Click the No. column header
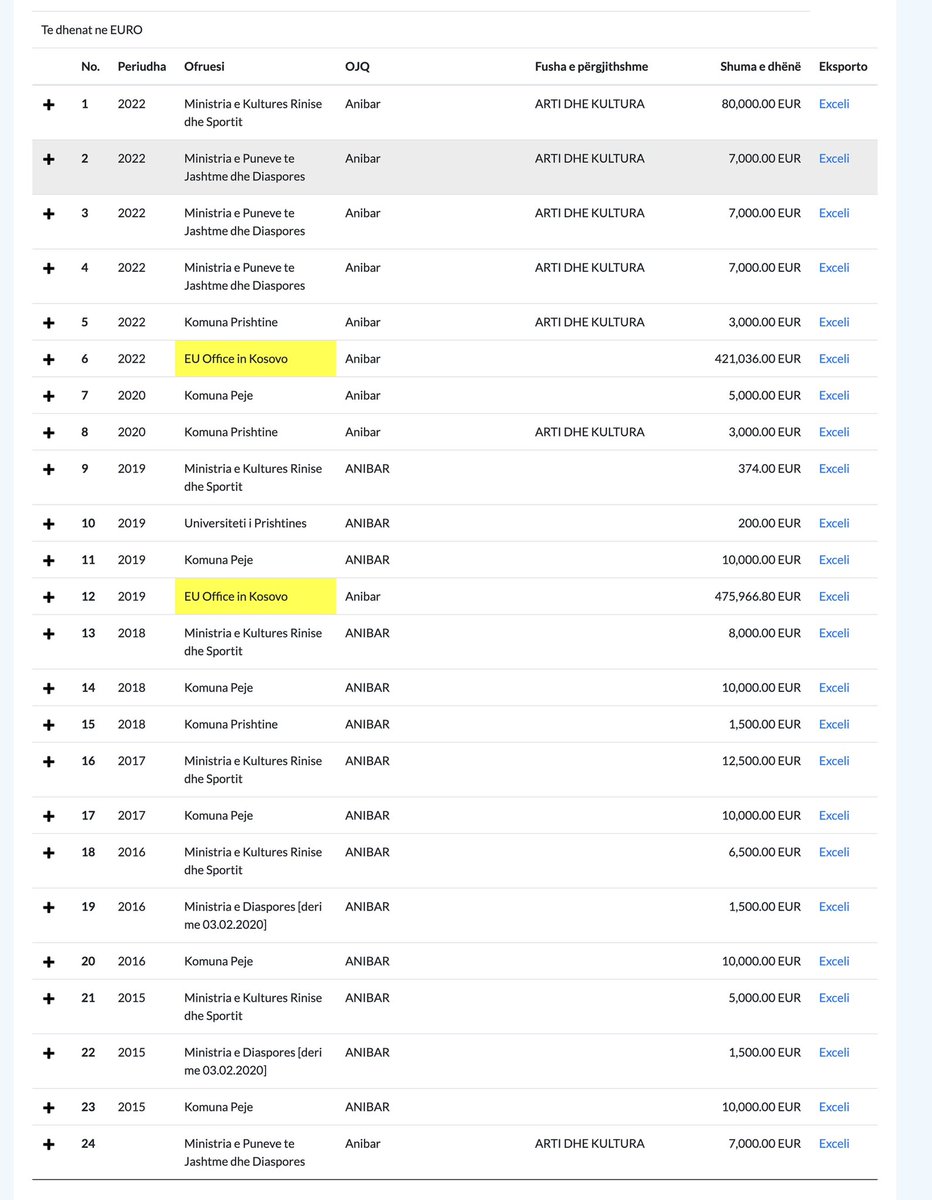This screenshot has height=1200, width=932. [x=91, y=67]
